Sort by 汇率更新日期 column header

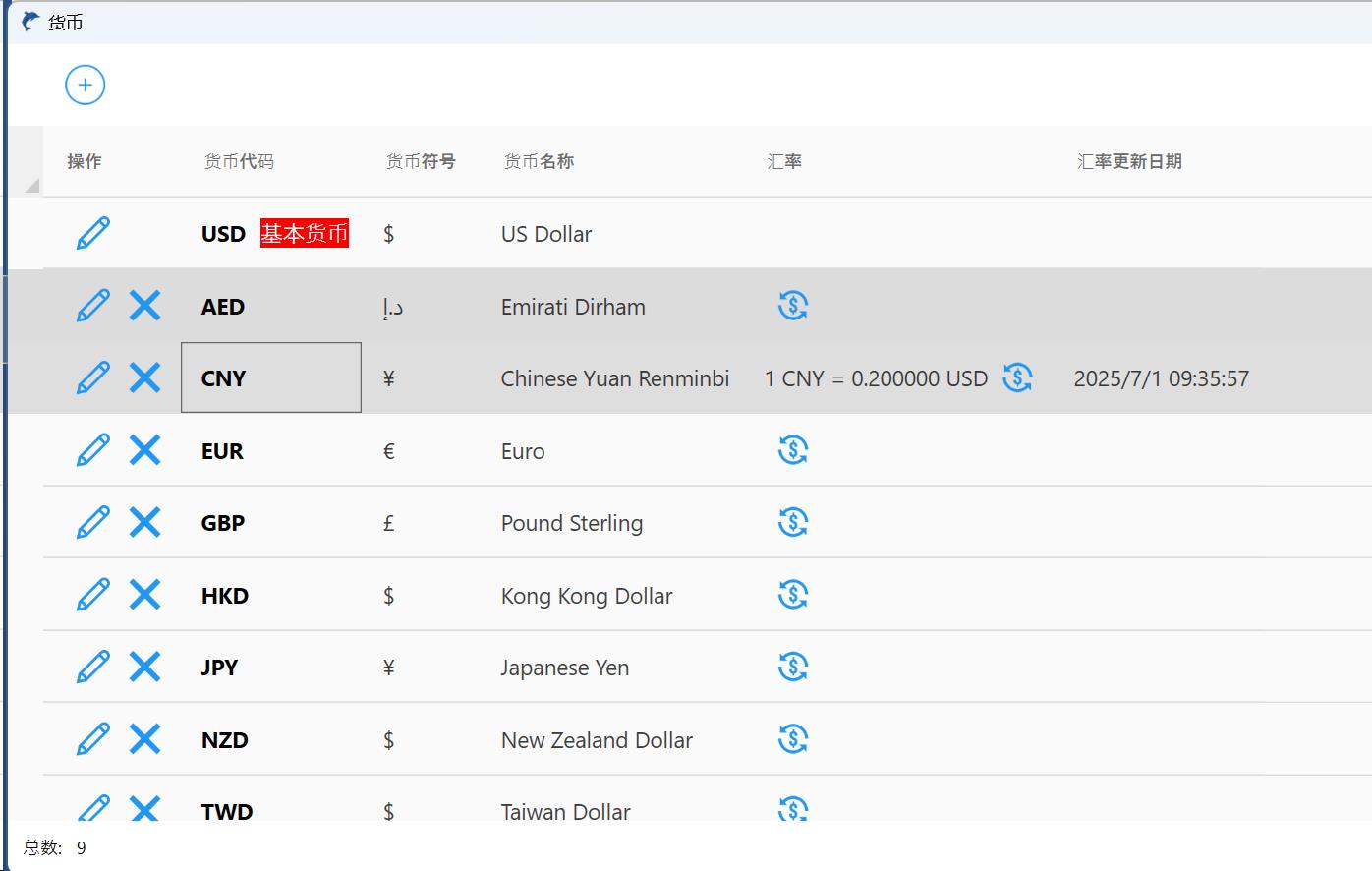[x=1129, y=161]
